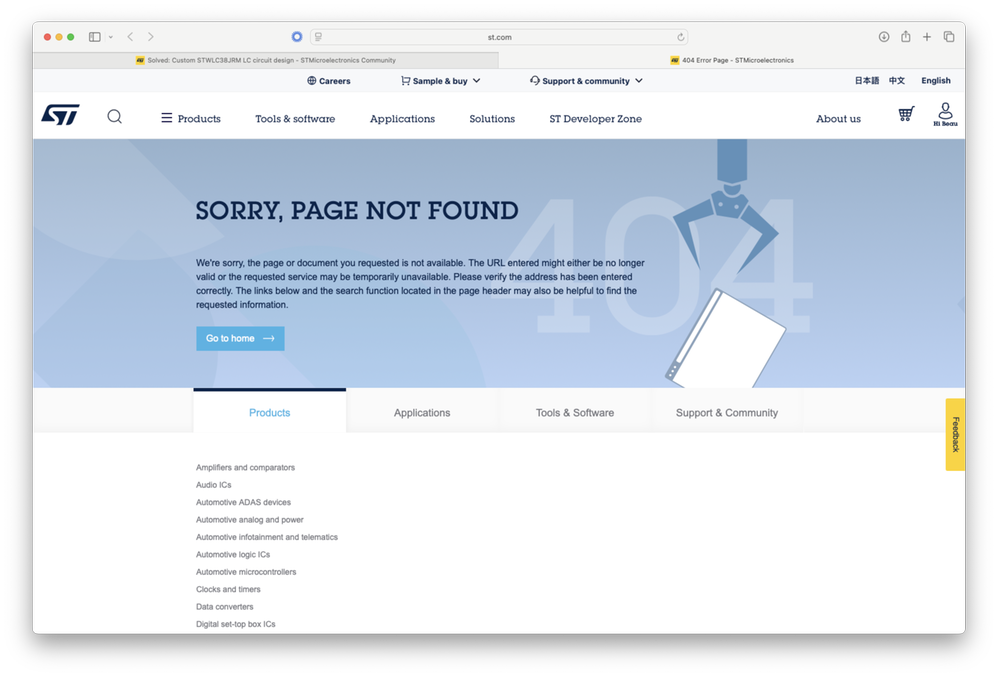Screen dimensions: 998x677
Task: Switch site language to 中文
Action: [898, 80]
